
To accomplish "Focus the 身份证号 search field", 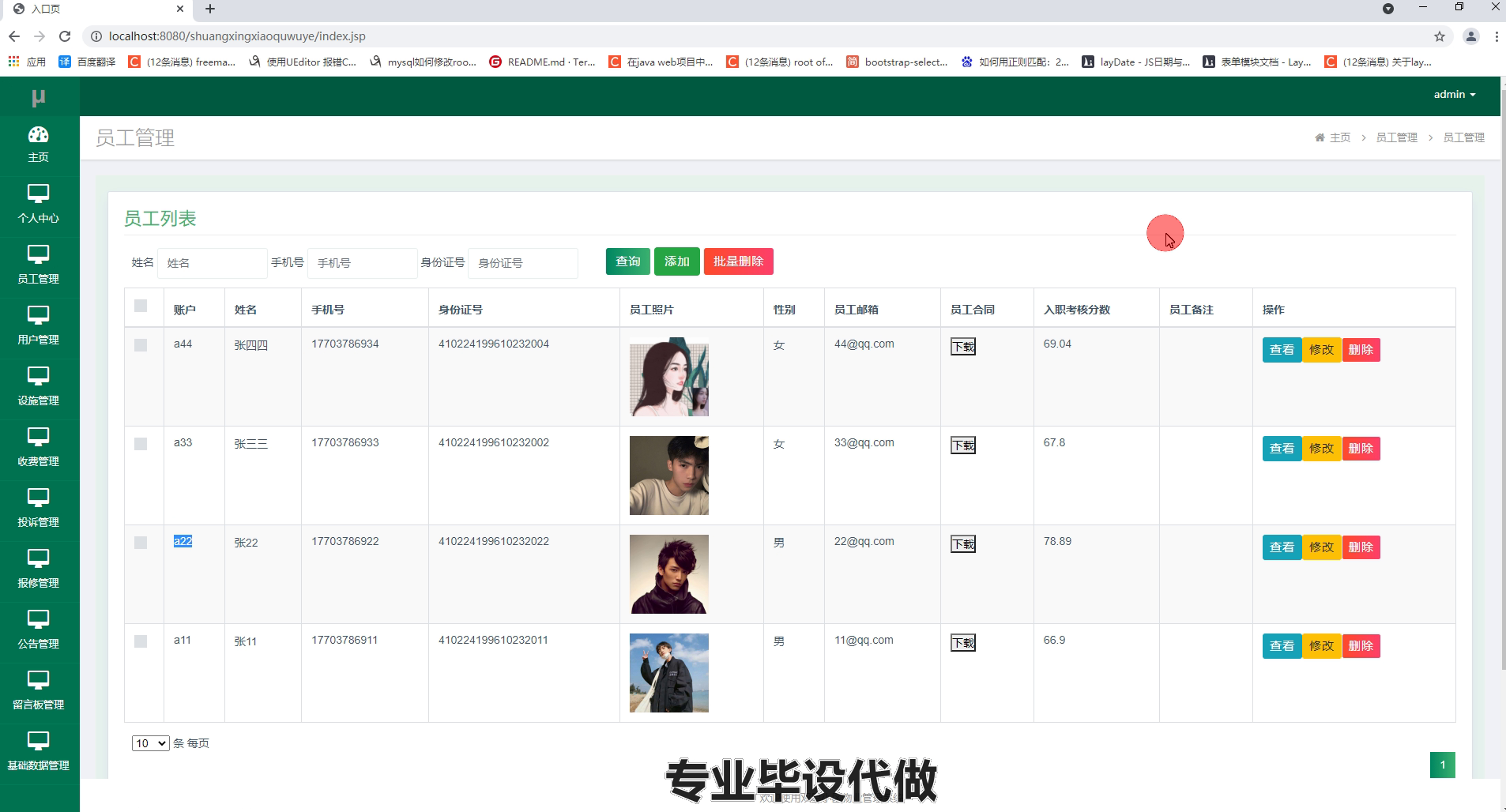I will [x=522, y=263].
